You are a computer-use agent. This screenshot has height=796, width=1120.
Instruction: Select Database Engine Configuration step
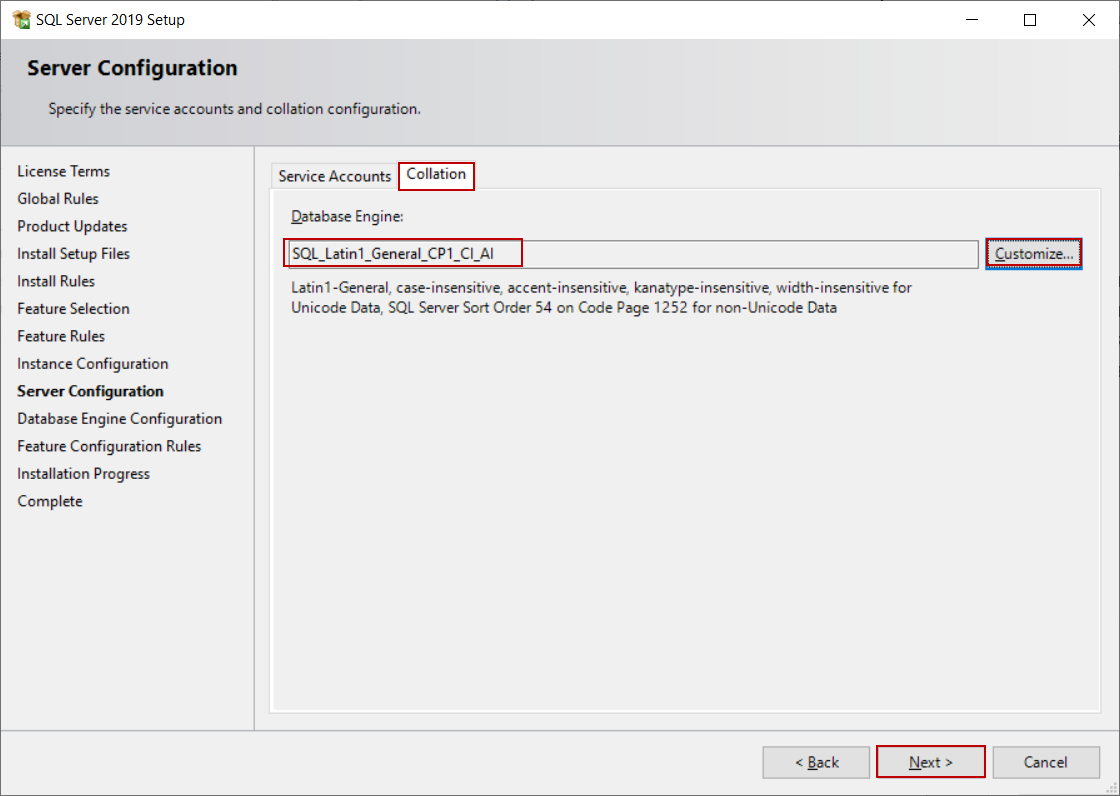(119, 419)
